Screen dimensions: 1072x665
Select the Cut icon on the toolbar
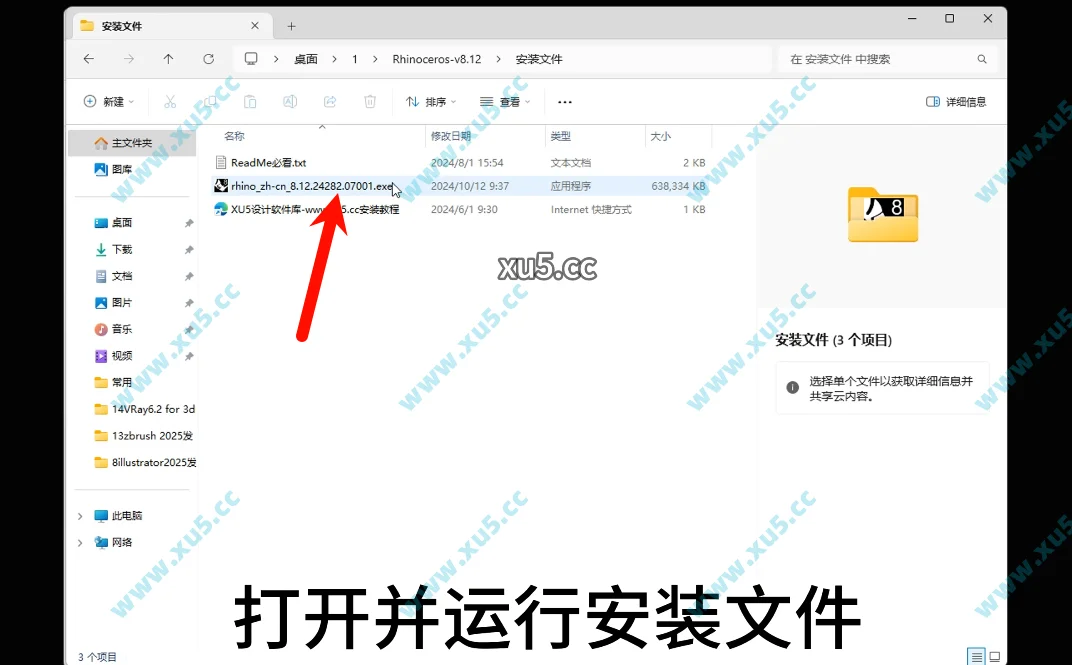coord(170,101)
